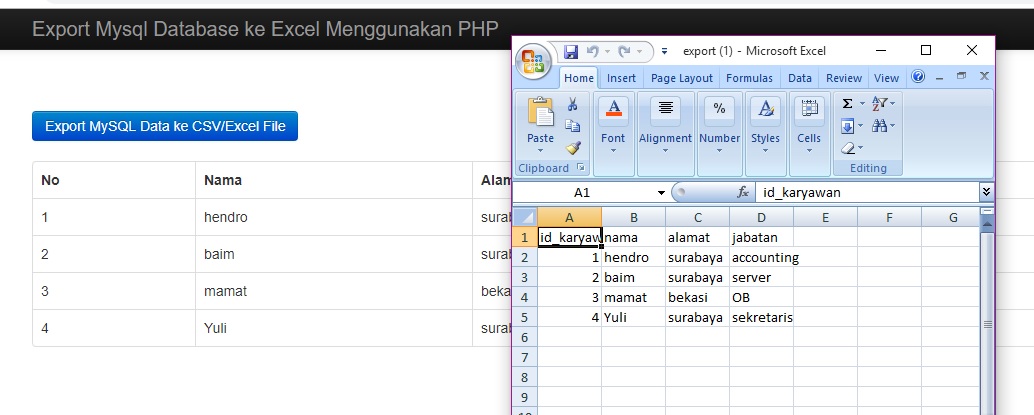Viewport: 1034px width, 415px height.
Task: Open Excel Help question mark icon
Action: [918, 77]
